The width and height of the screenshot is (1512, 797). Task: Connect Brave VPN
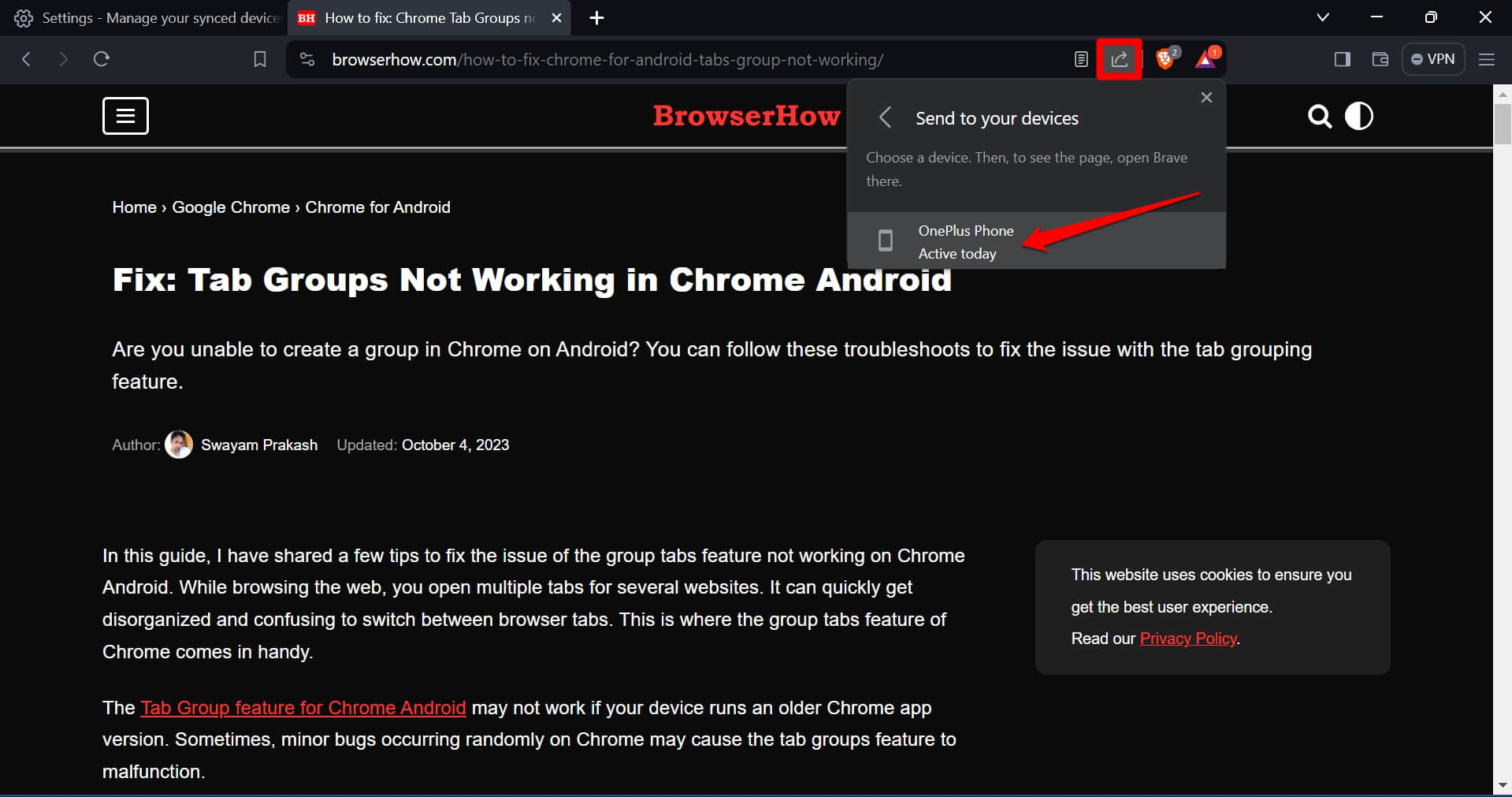[1433, 59]
